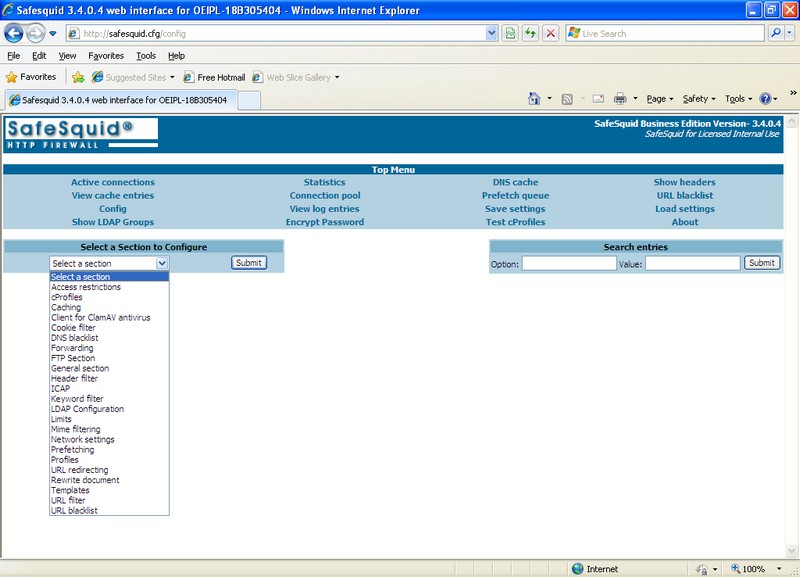800x577 pixels.
Task: Click the Internet zone globe icon
Action: (x=578, y=568)
